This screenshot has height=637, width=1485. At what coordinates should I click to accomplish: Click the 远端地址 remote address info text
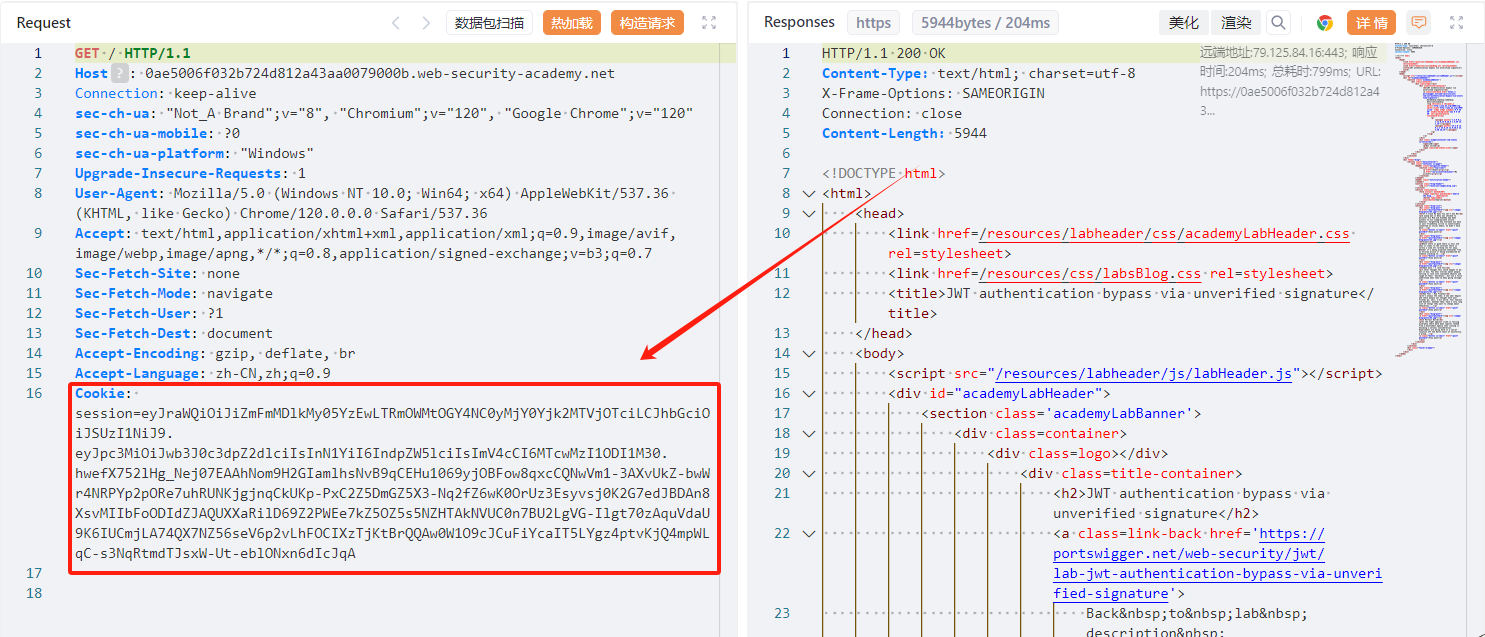1289,82
